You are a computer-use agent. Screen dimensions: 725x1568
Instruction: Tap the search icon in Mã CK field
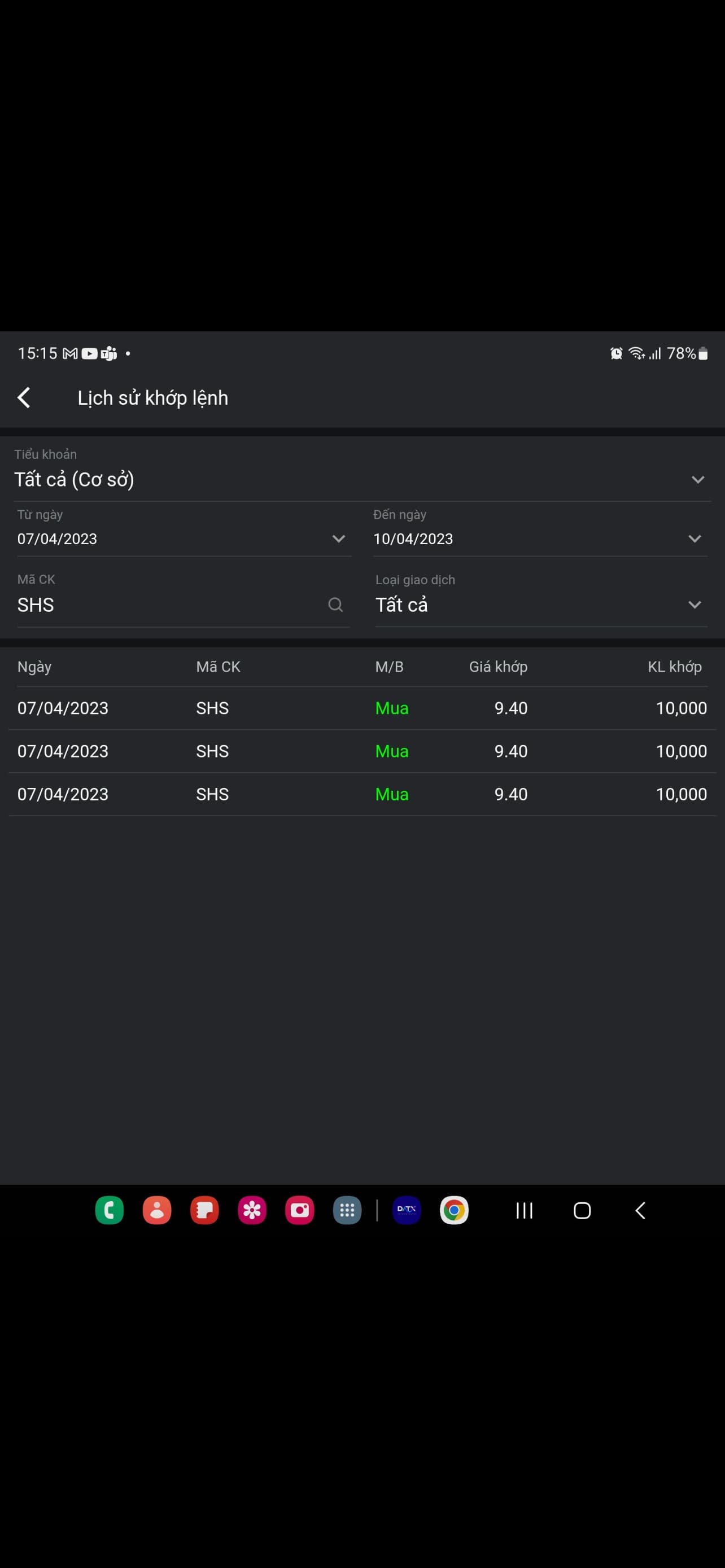pos(335,605)
